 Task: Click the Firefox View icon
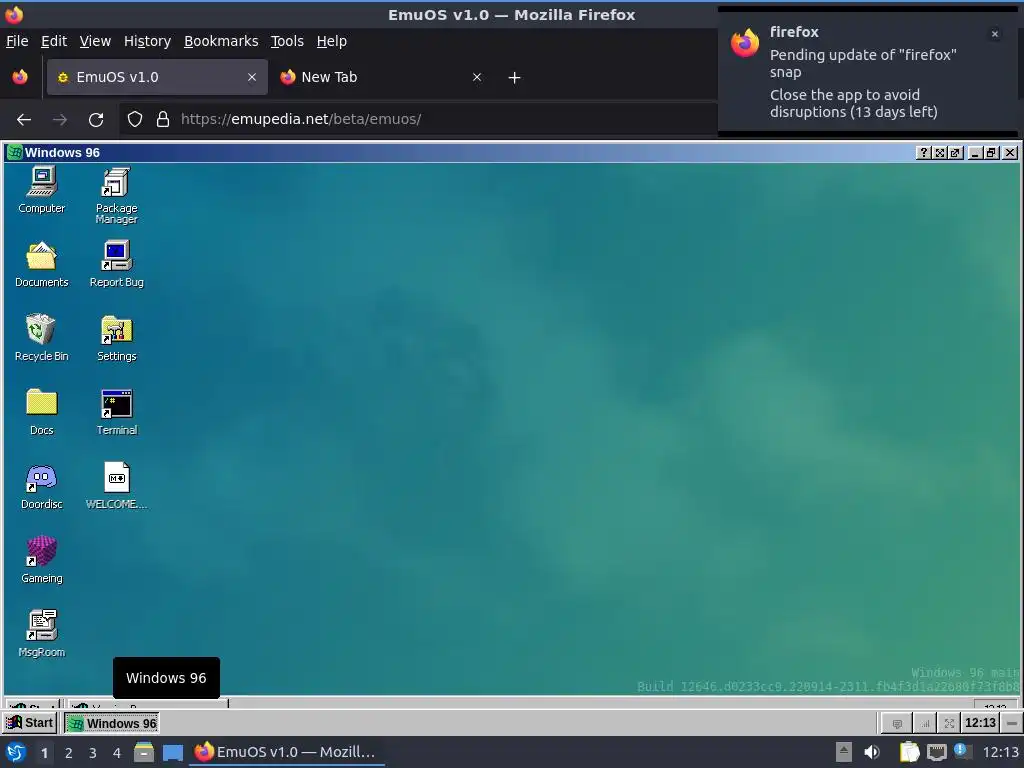pyautogui.click(x=20, y=77)
